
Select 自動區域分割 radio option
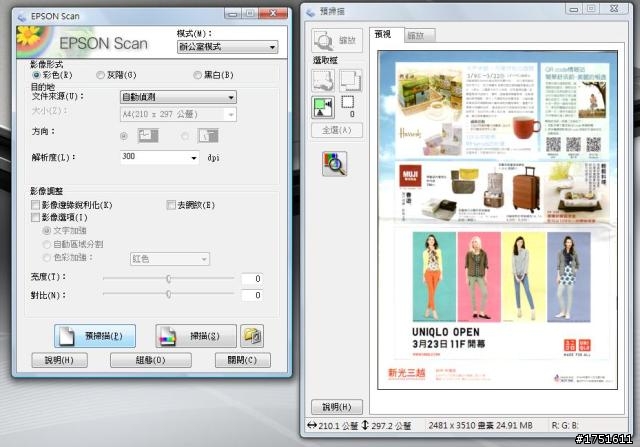pyautogui.click(x=47, y=245)
